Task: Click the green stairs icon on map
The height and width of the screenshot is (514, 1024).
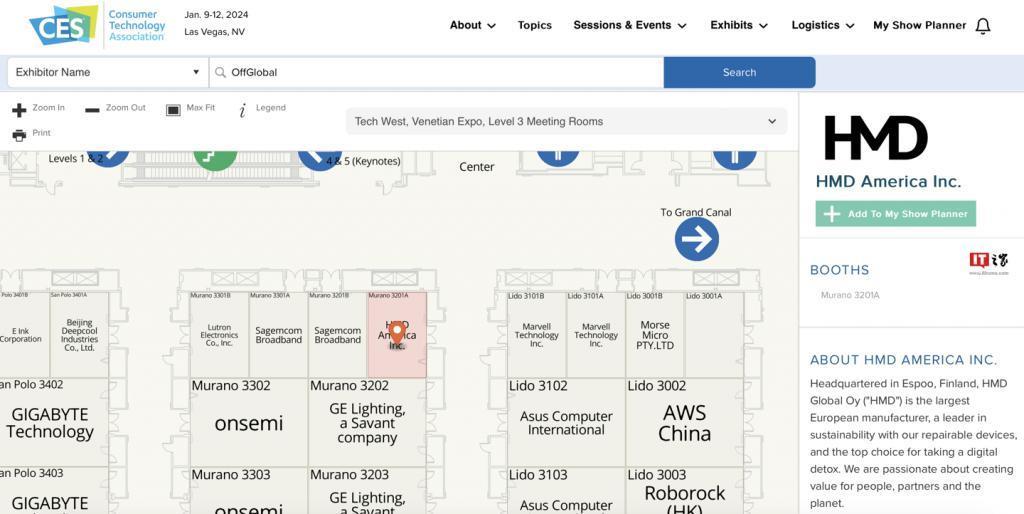Action: point(215,156)
